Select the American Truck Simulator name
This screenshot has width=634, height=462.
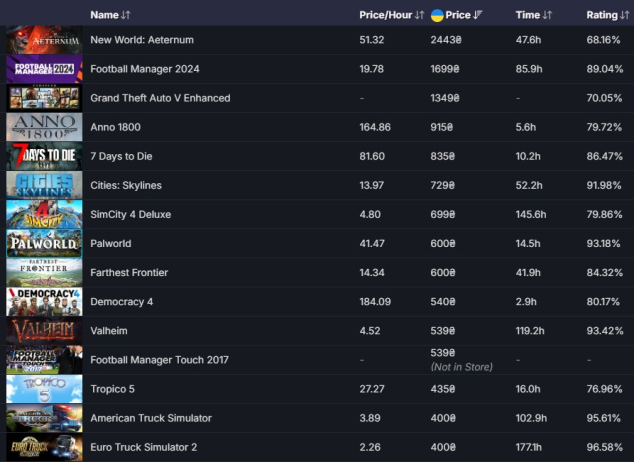tap(151, 418)
